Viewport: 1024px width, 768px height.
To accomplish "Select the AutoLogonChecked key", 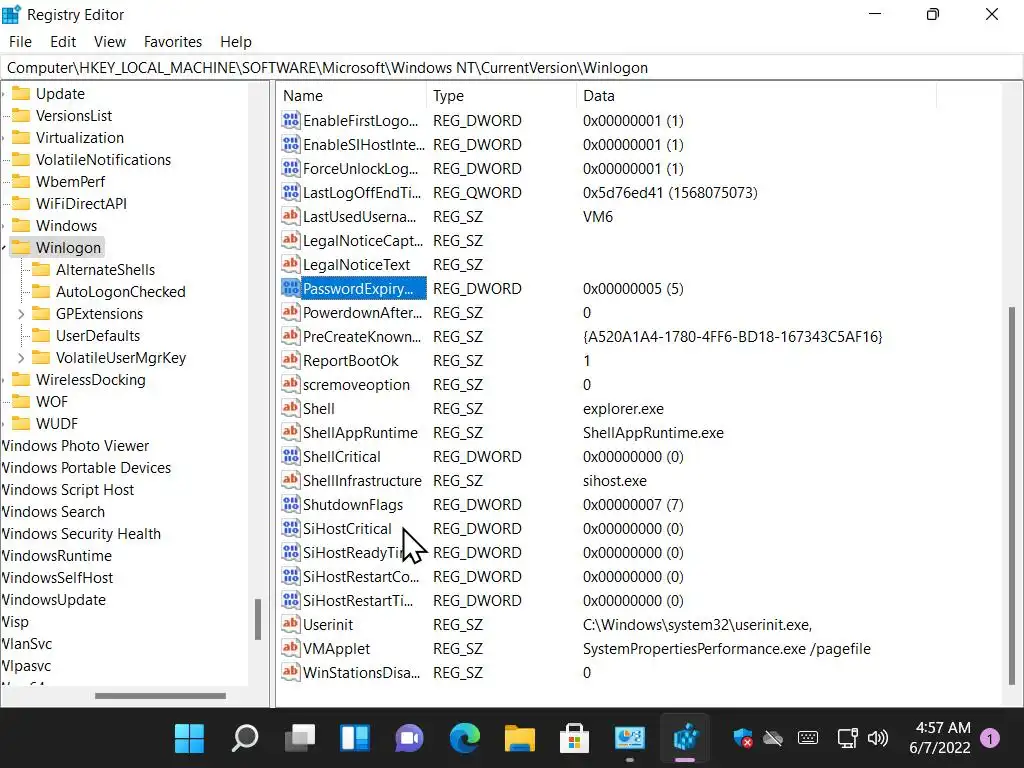I will point(121,292).
